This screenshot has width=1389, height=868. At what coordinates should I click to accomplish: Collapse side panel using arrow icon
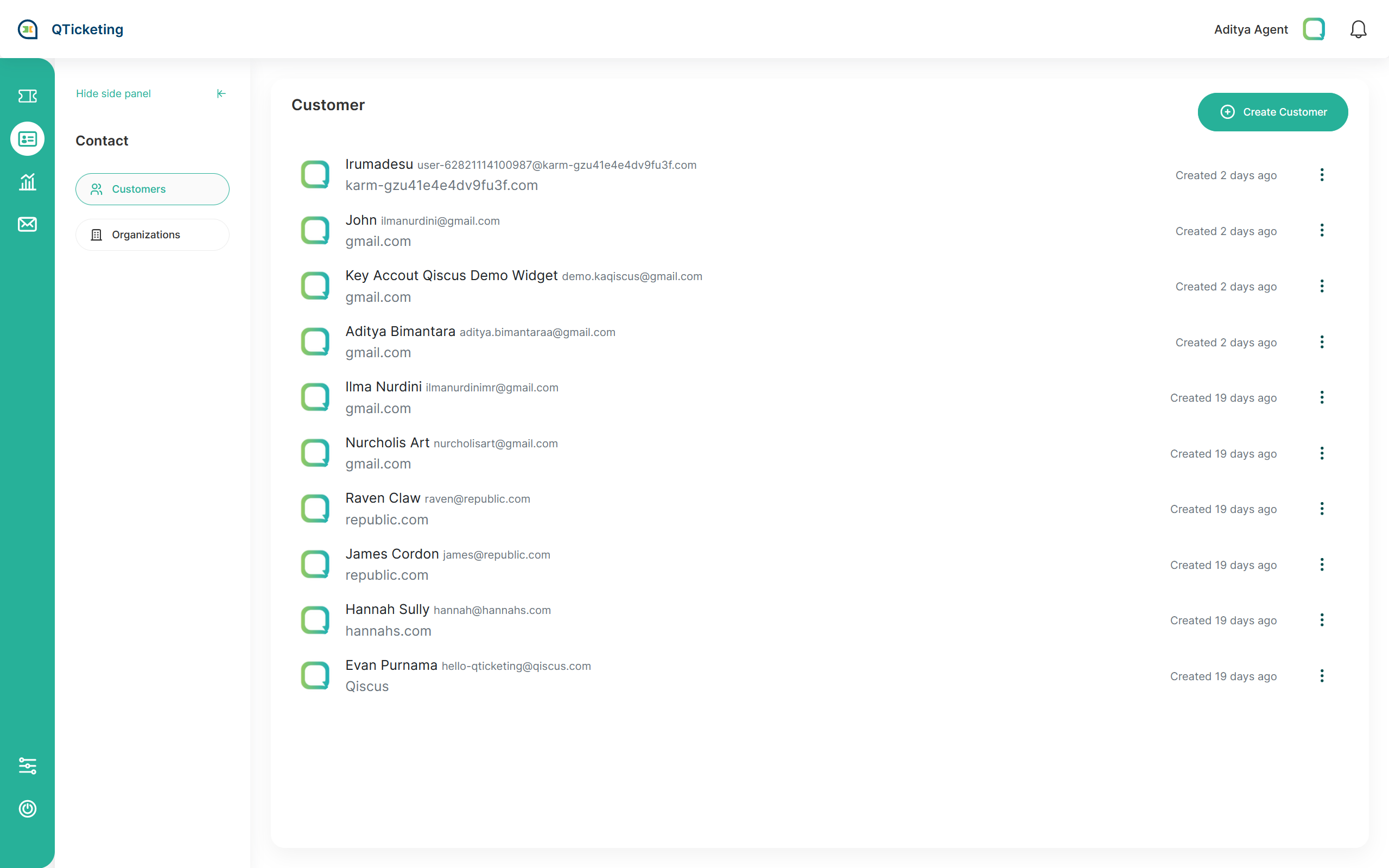pos(221,93)
